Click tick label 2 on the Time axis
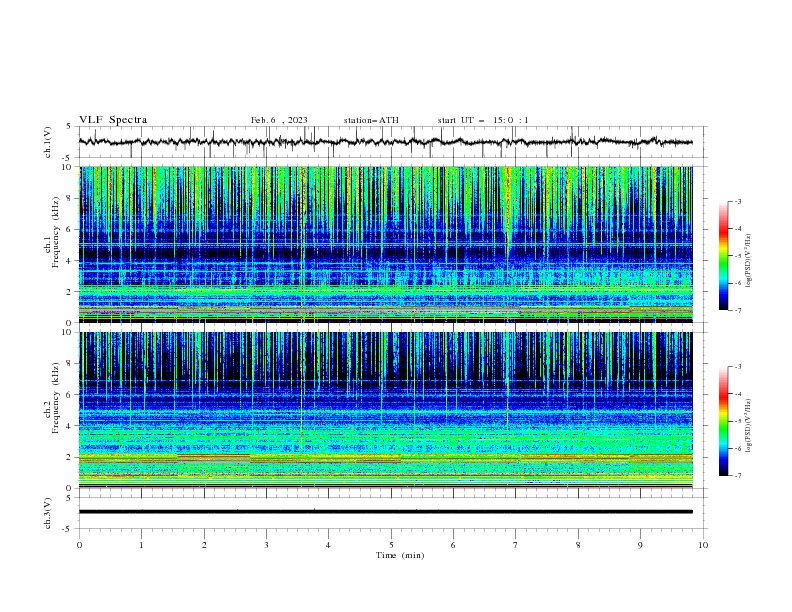 point(204,545)
